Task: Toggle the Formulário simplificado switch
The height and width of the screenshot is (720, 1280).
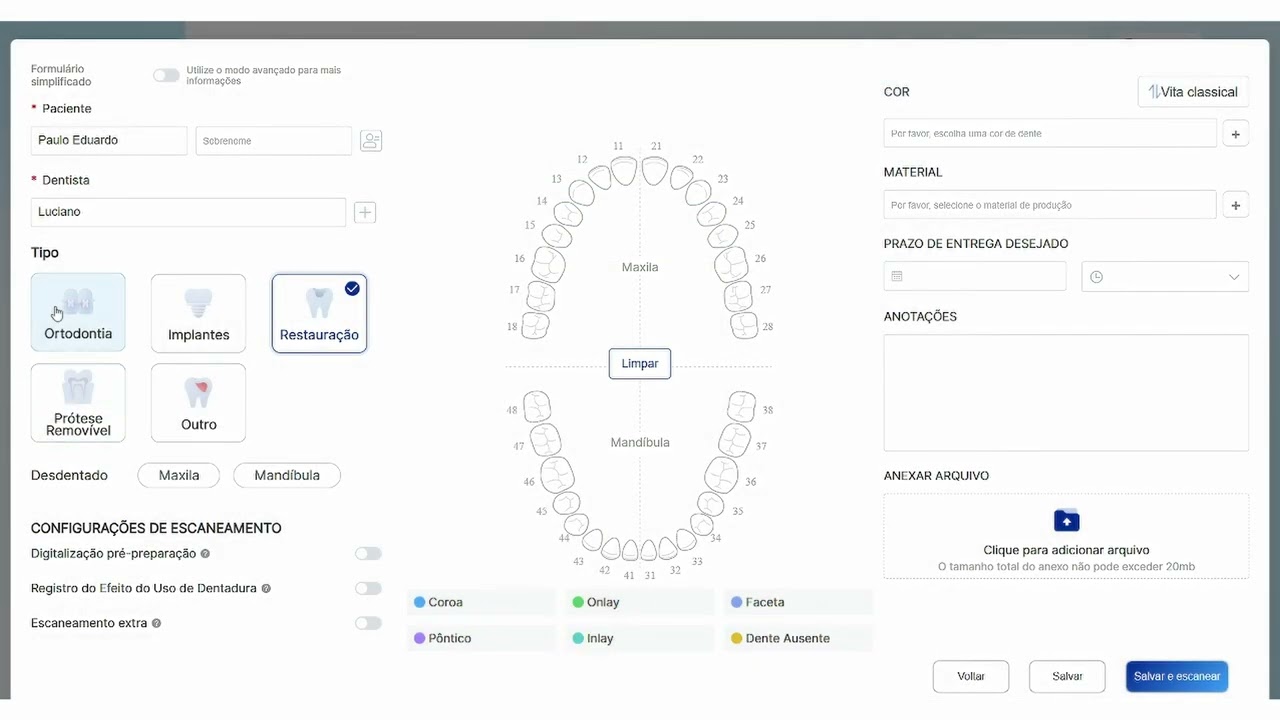Action: pos(166,75)
